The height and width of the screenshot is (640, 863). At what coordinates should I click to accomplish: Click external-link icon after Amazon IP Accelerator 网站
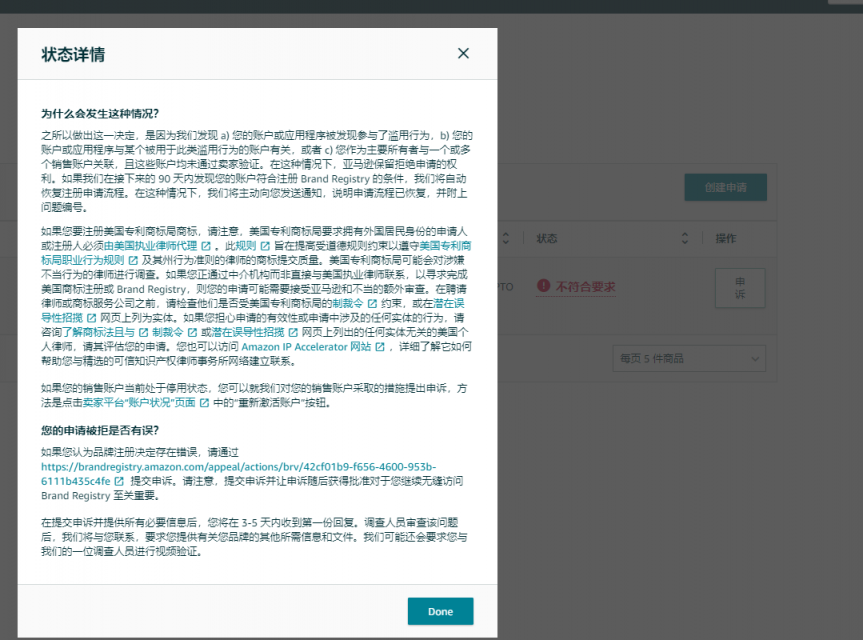point(380,347)
